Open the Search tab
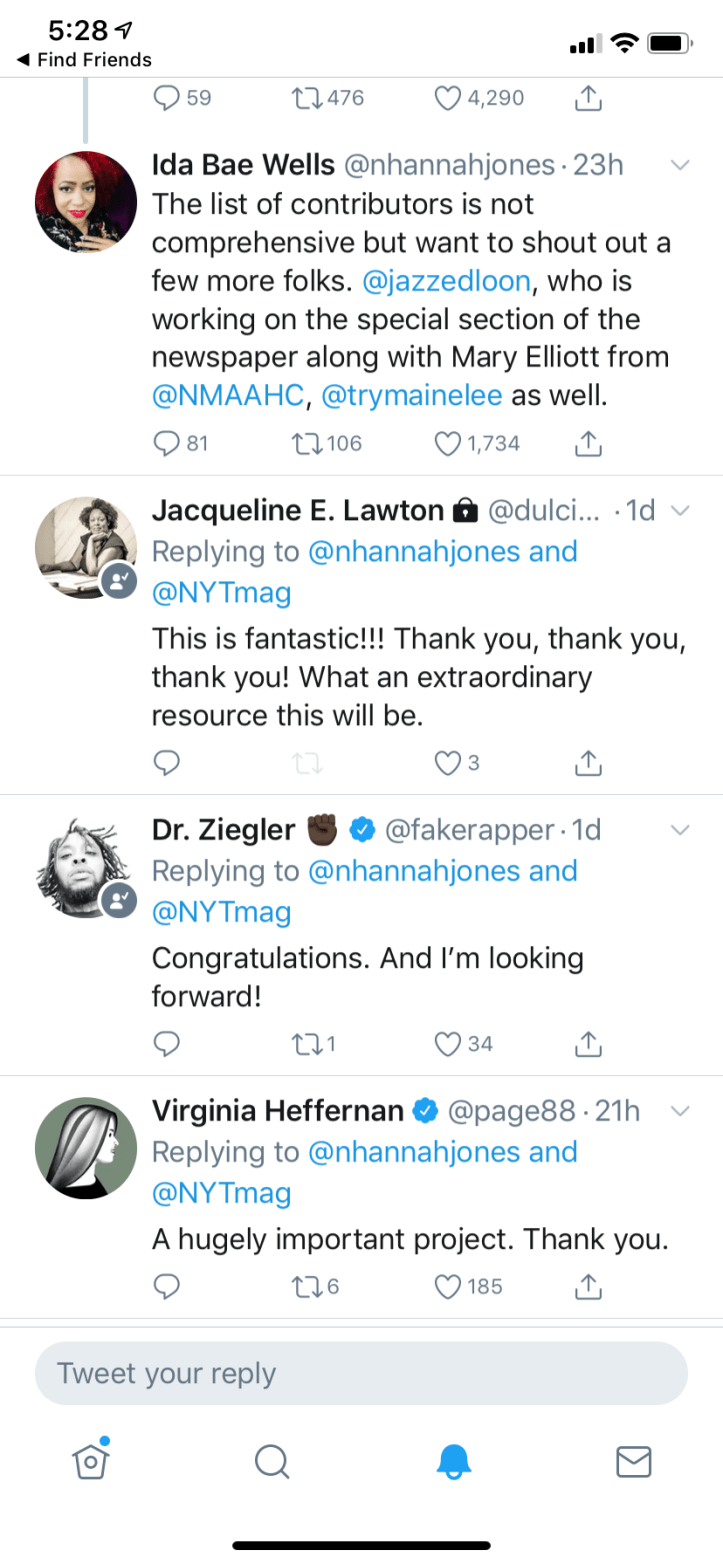723x1564 pixels. [271, 1462]
